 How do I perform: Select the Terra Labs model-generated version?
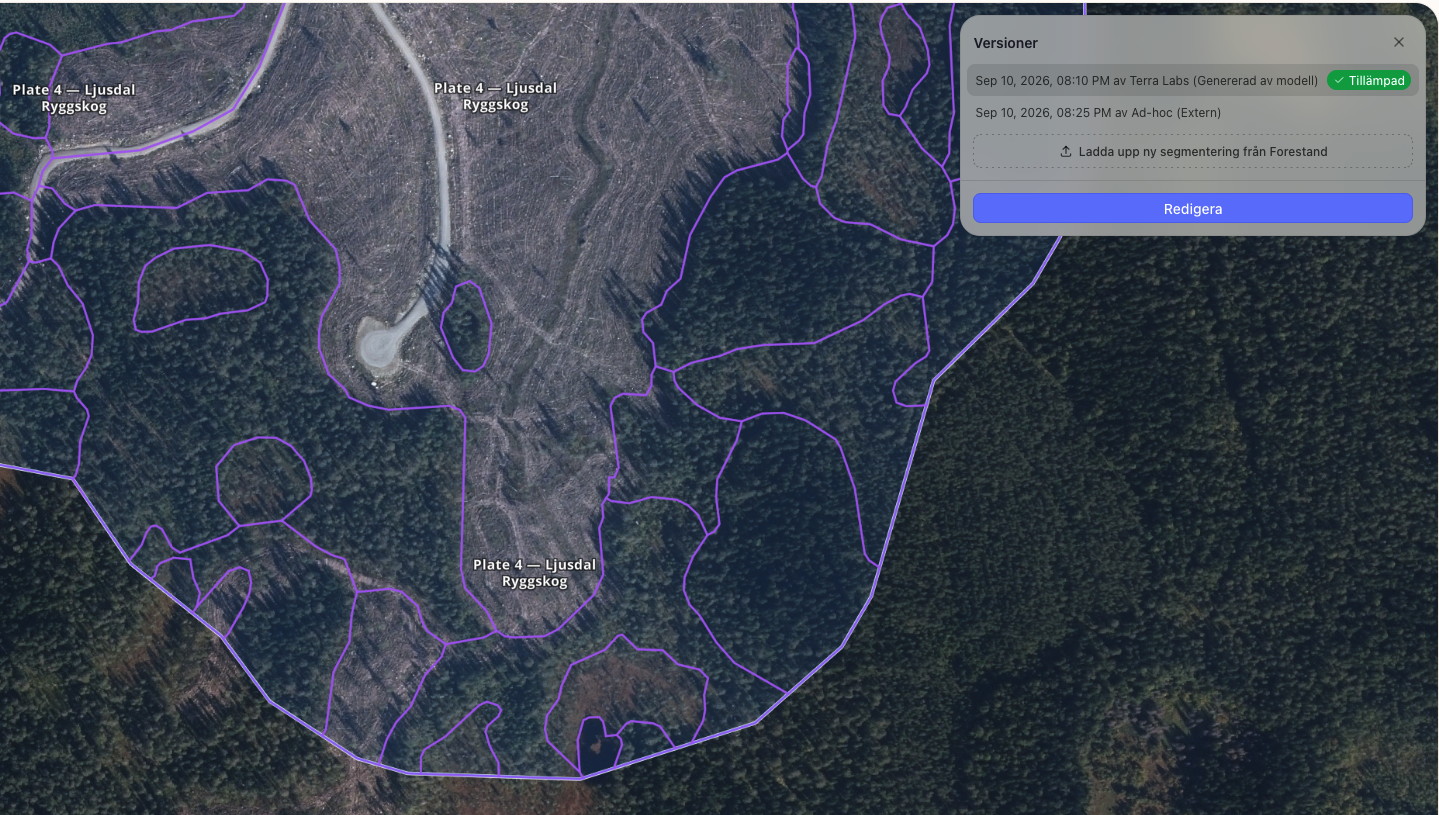click(1192, 80)
